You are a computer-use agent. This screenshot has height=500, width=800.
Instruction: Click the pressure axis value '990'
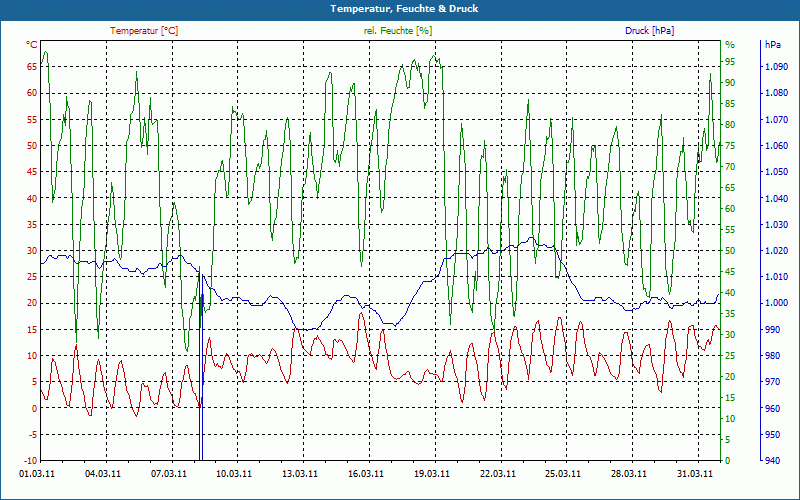click(773, 330)
